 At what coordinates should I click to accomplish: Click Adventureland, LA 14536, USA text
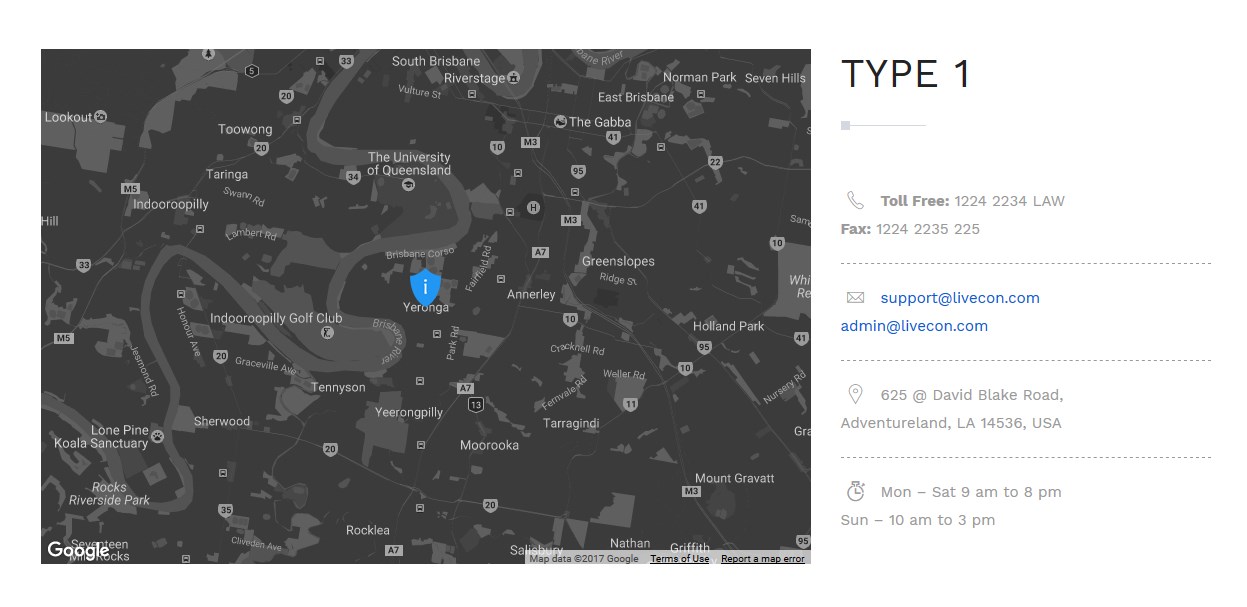951,423
